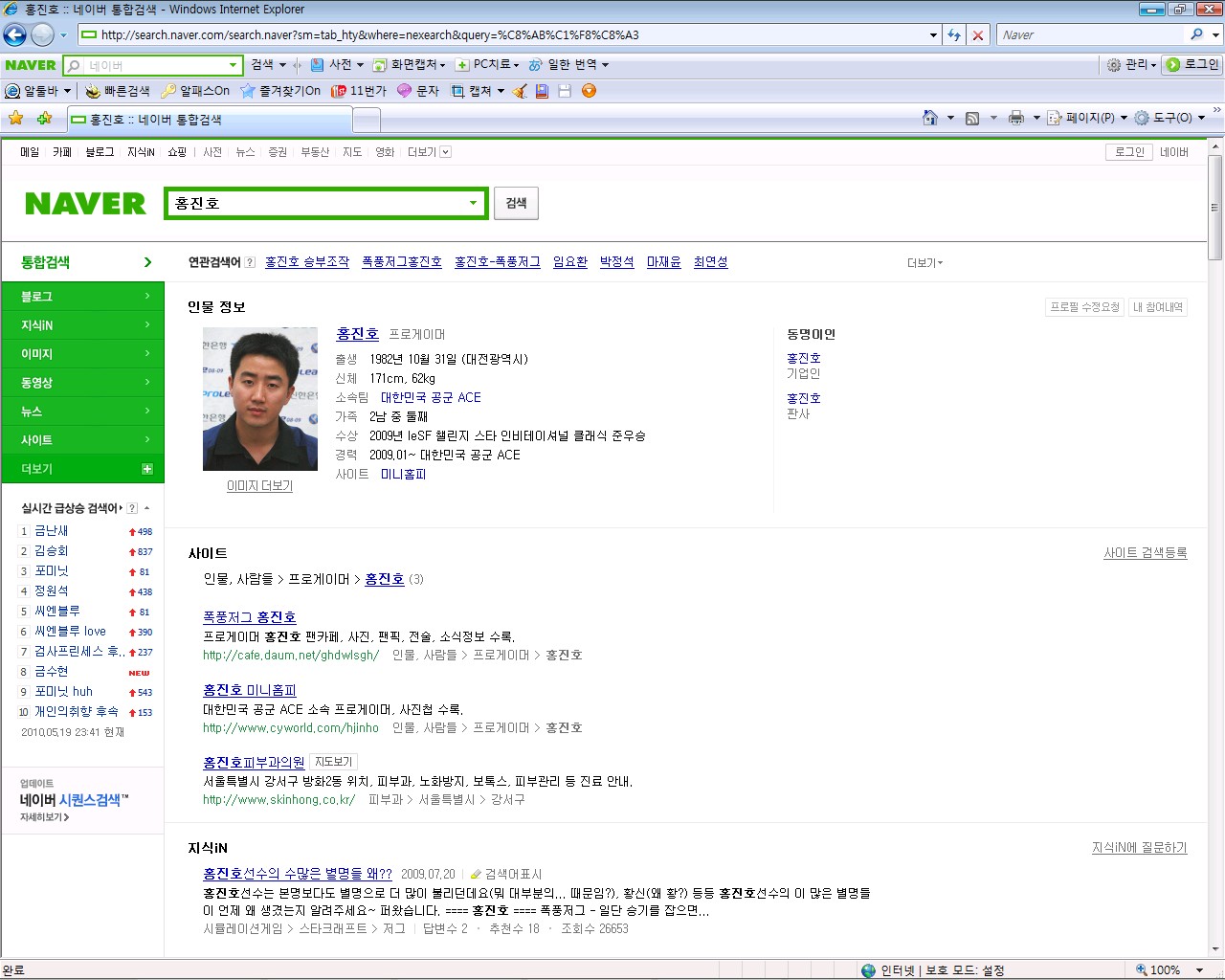Click the empty new tab button
Image resolution: width=1225 pixels, height=980 pixels.
[x=367, y=120]
